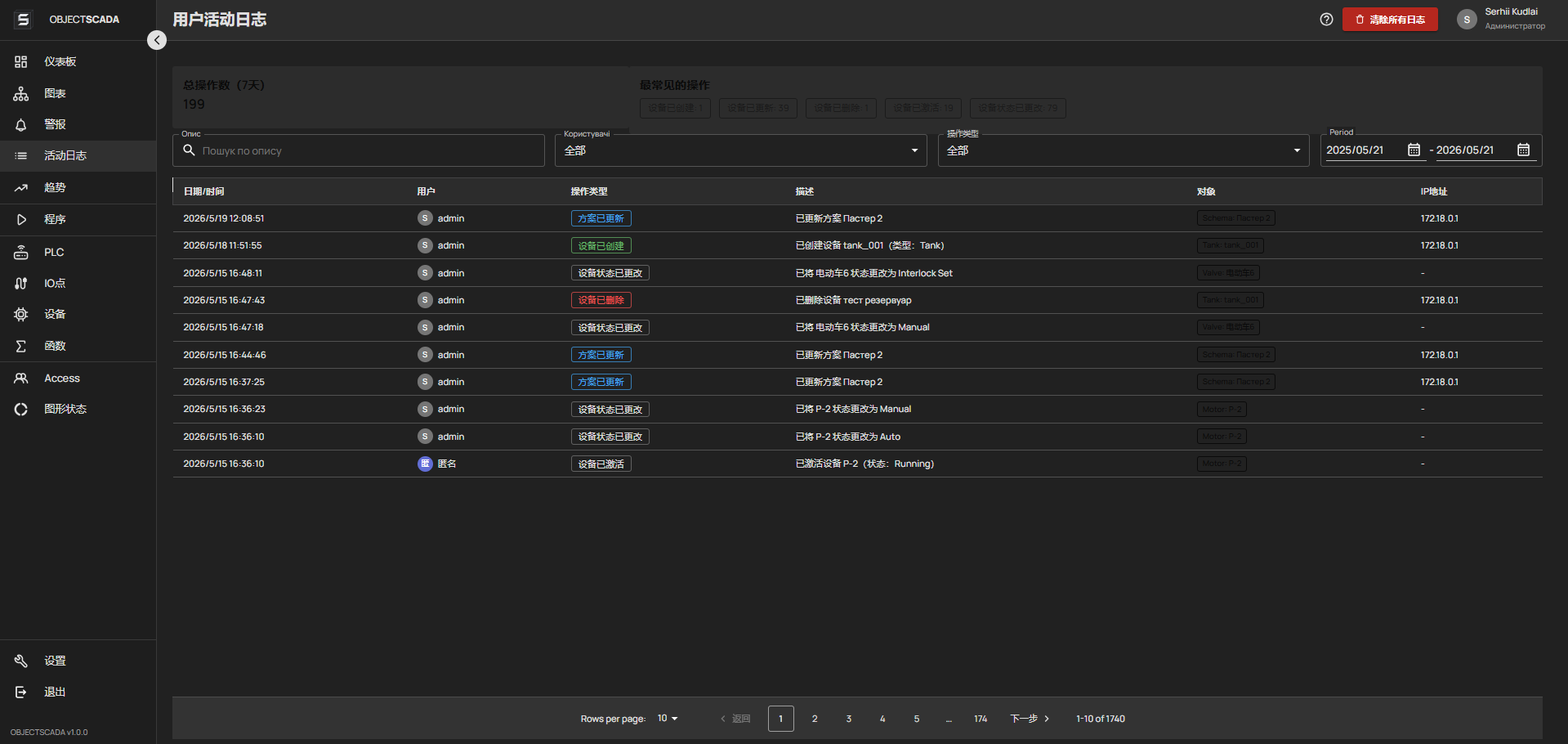
Task: Open the calendar for end date 2026/05/21
Action: point(1523,150)
